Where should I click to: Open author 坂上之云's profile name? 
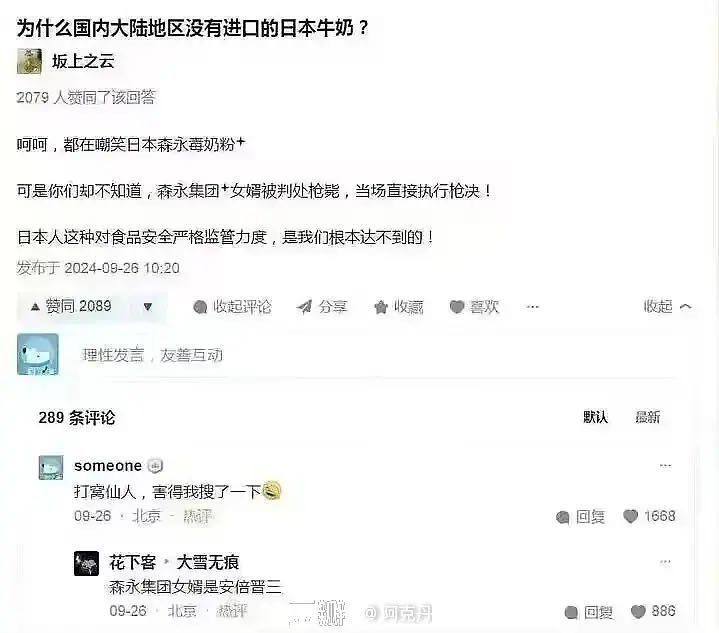click(83, 61)
